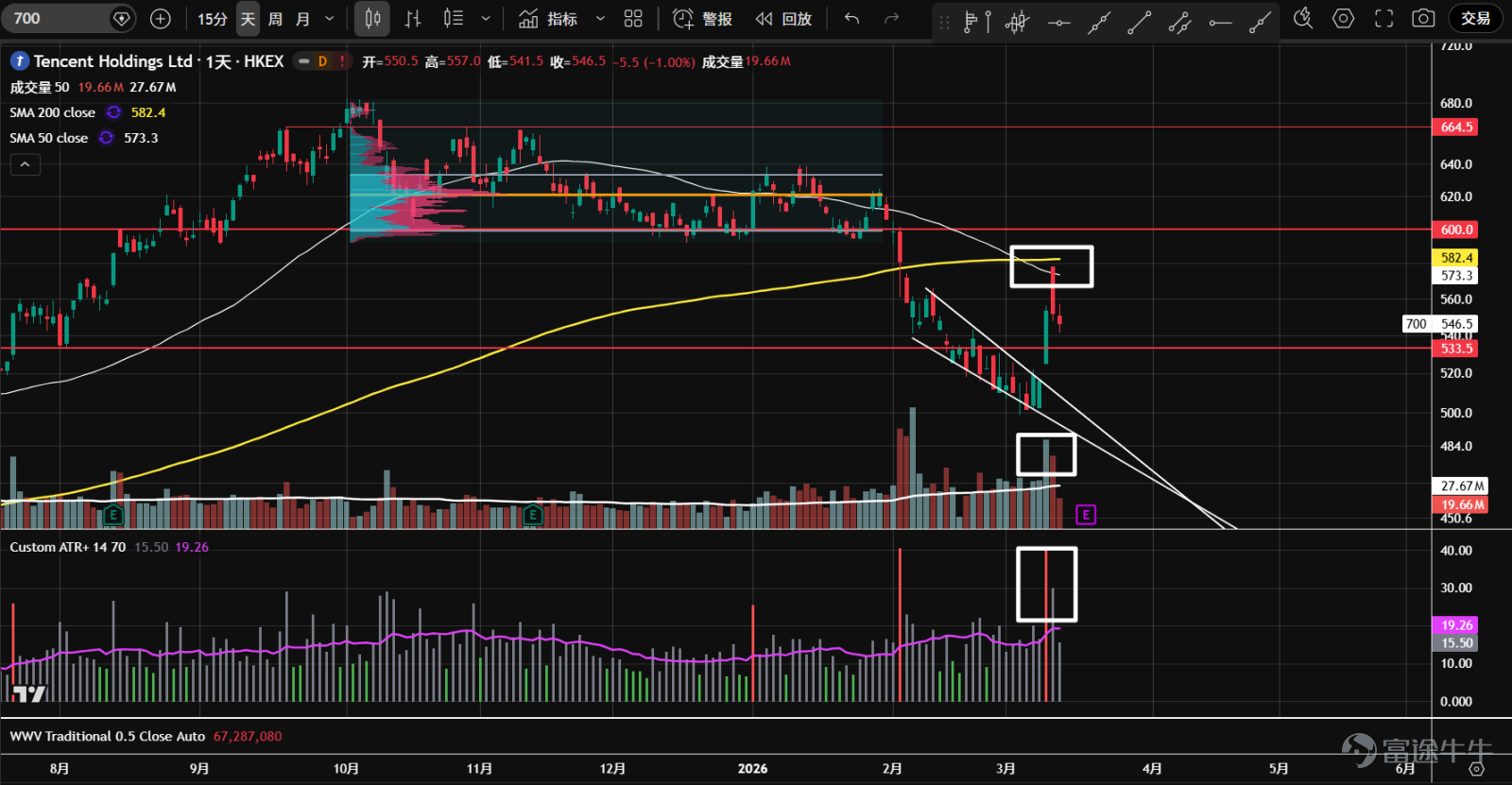Take a chart snapshot with camera icon
The height and width of the screenshot is (785, 1512).
pos(1423,19)
